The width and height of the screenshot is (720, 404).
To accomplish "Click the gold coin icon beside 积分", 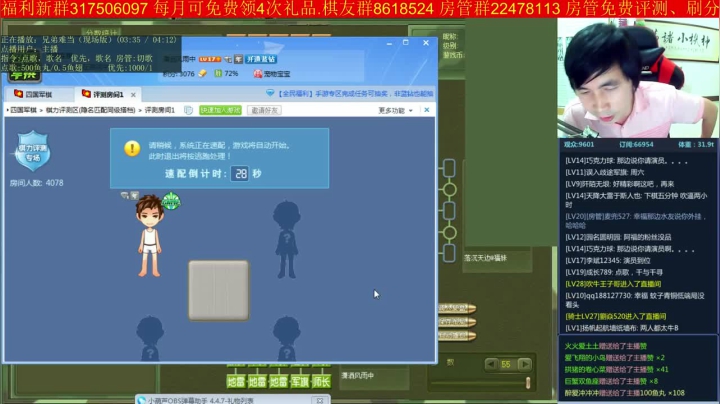I will click(202, 73).
